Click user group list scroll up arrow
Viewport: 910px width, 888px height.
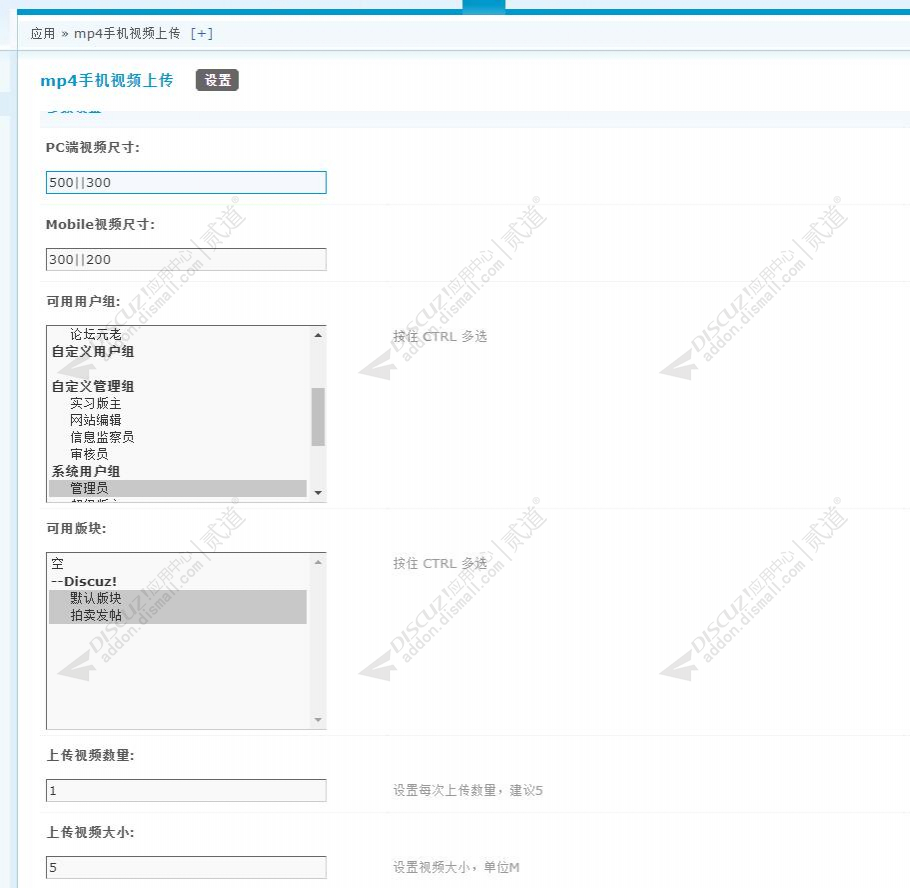tap(318, 335)
